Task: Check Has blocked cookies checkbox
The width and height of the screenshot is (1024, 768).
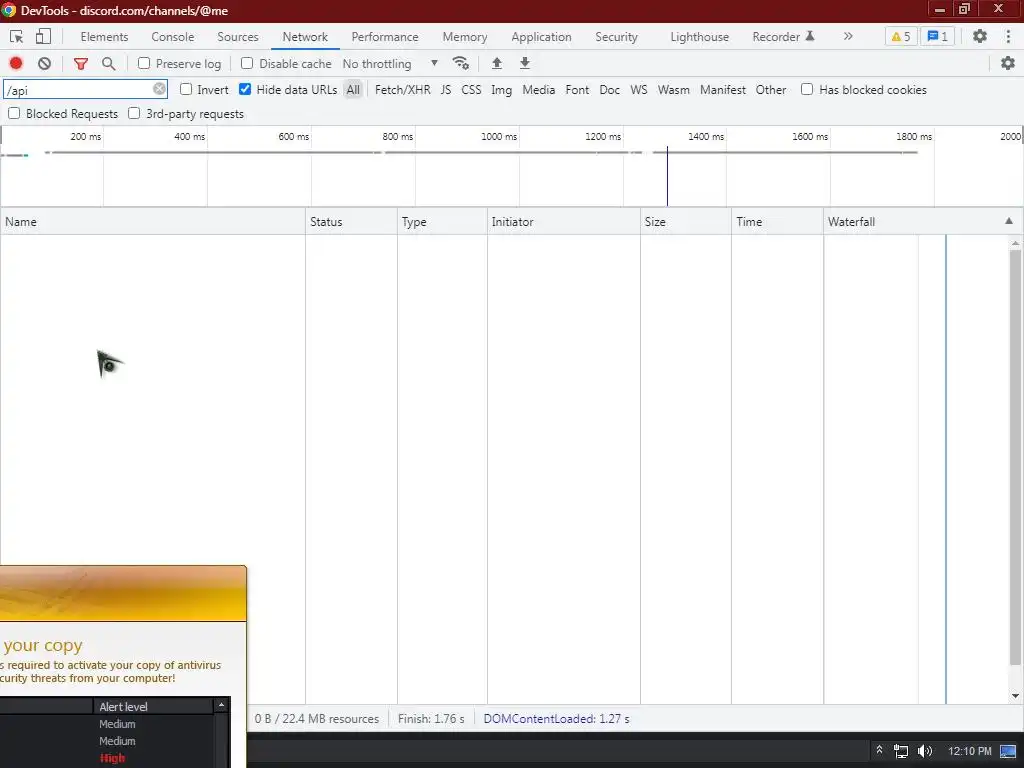Action: [807, 89]
